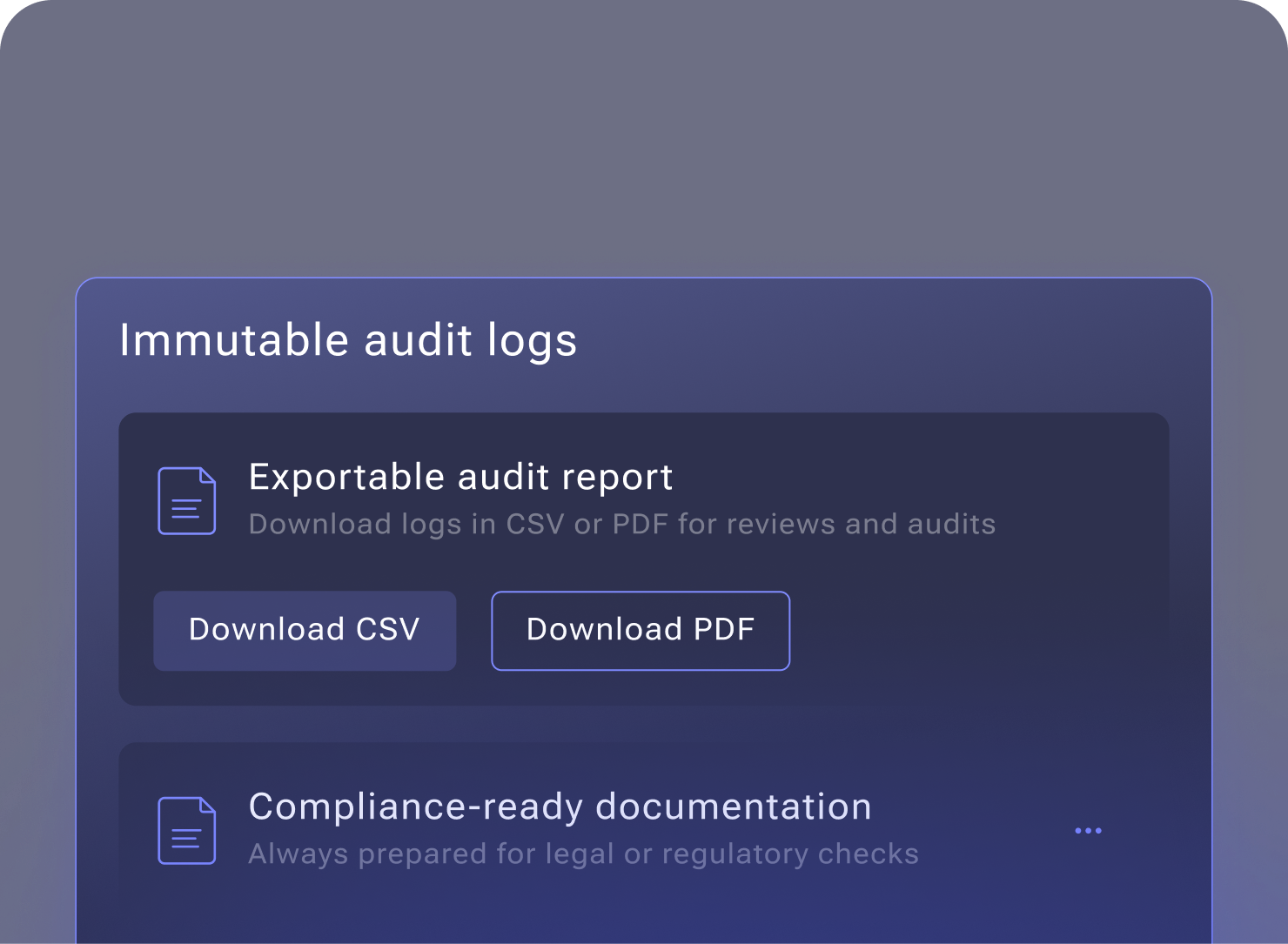The image size is (1288, 944).
Task: Click the Download CSV button
Action: [x=305, y=631]
